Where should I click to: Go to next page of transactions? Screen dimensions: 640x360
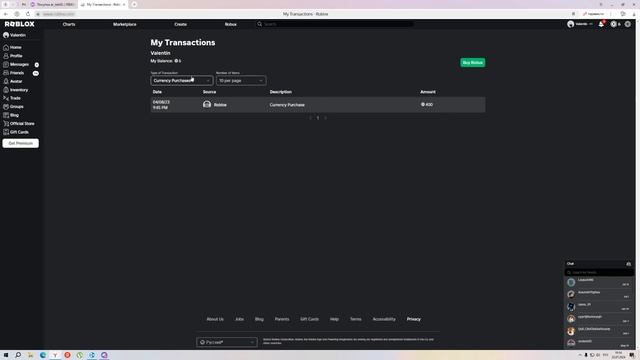point(326,118)
